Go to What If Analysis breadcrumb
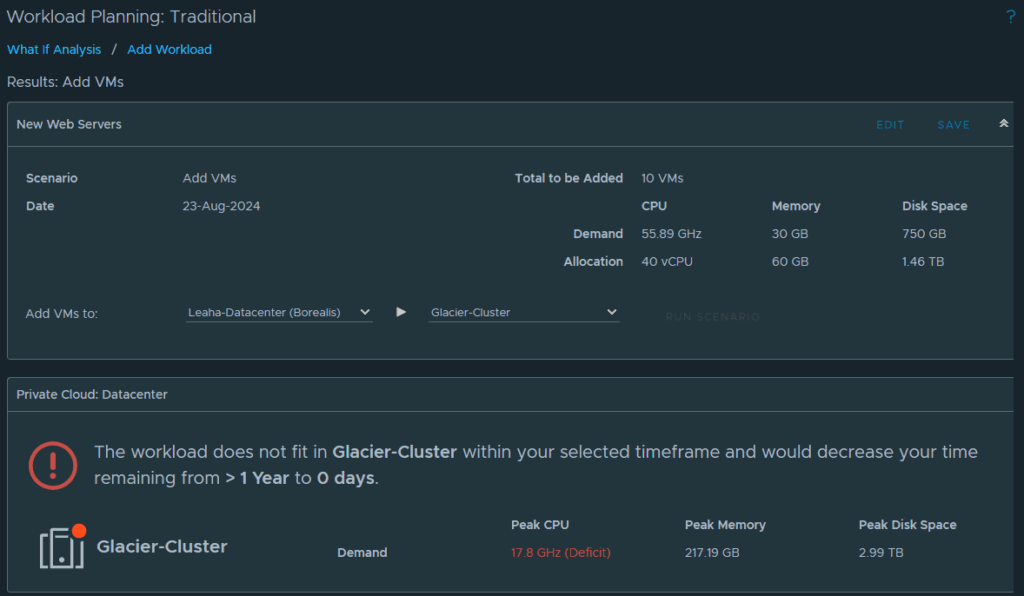 point(54,50)
